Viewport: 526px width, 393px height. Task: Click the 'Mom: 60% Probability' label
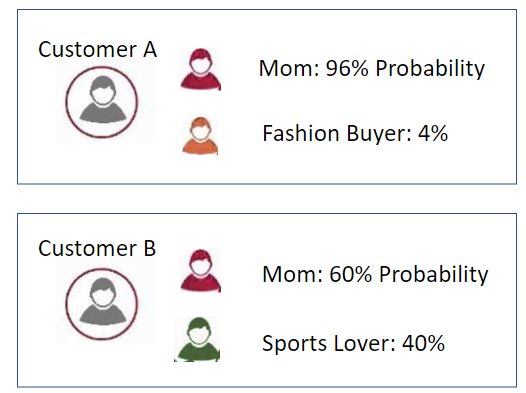pyautogui.click(x=375, y=275)
